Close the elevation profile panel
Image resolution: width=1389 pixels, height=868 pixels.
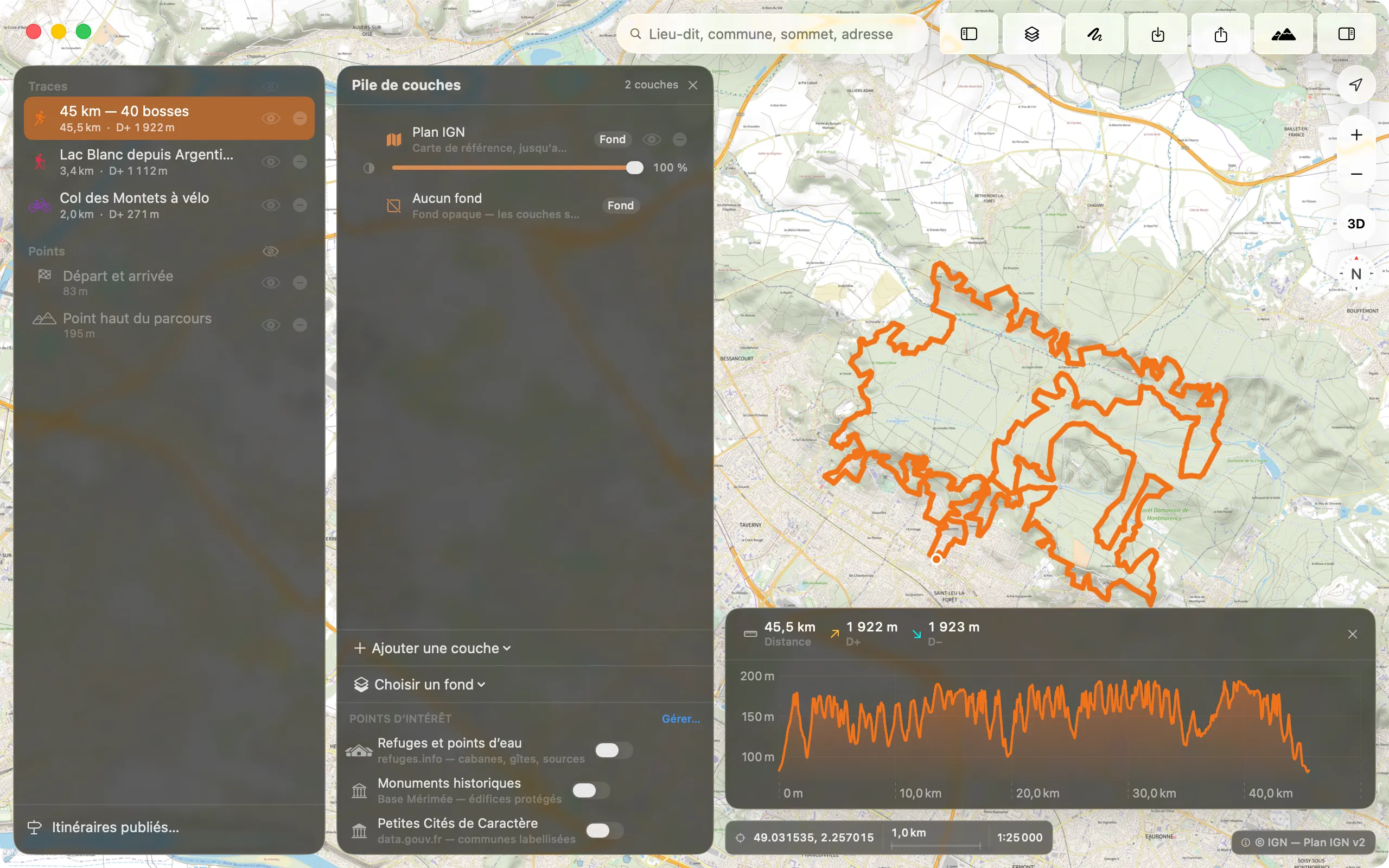1353,634
